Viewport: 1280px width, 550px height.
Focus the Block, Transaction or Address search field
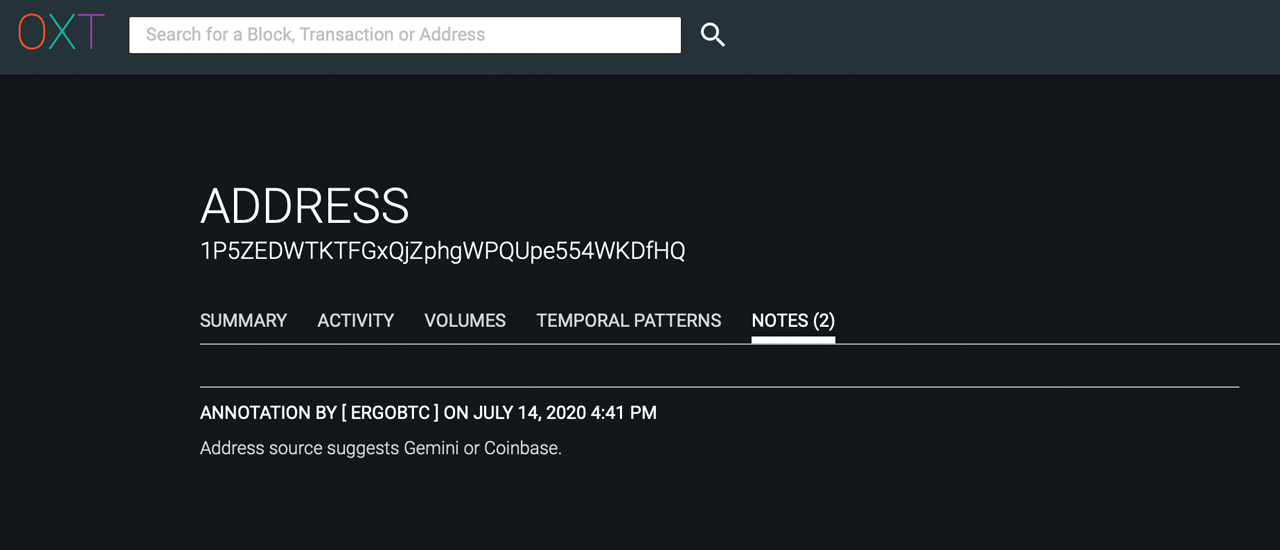click(x=404, y=35)
